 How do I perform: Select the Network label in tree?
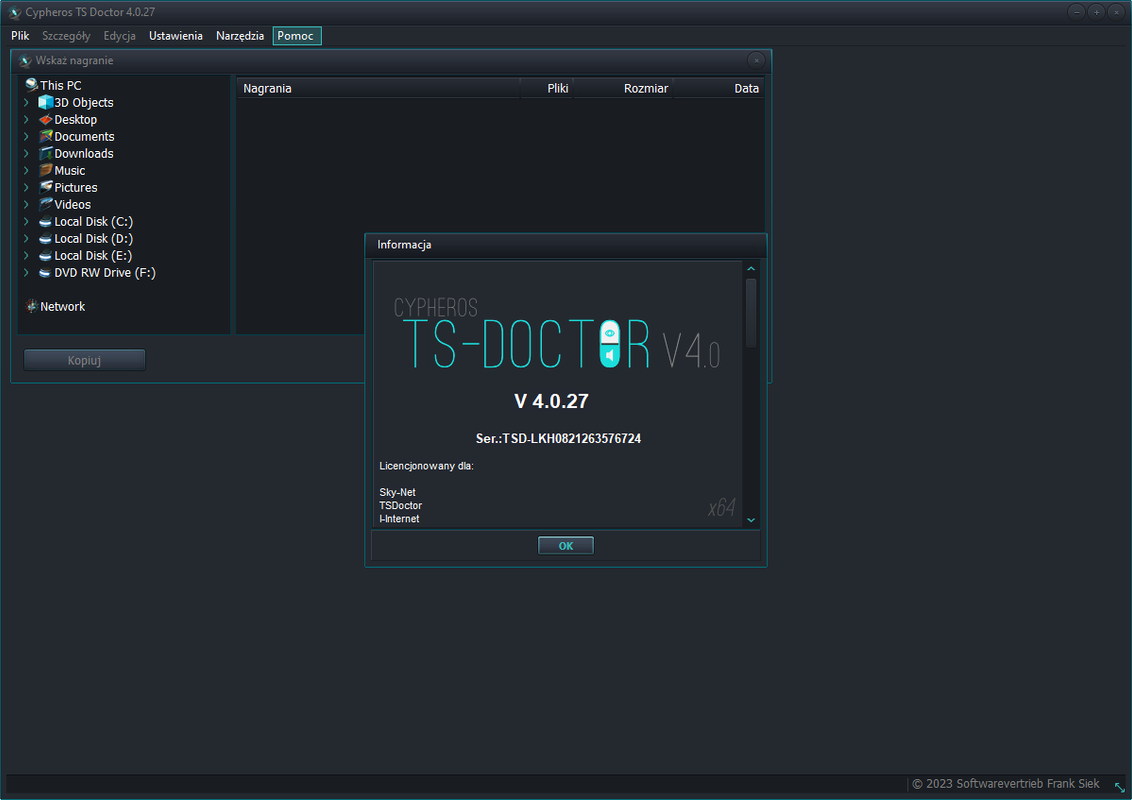coord(63,306)
